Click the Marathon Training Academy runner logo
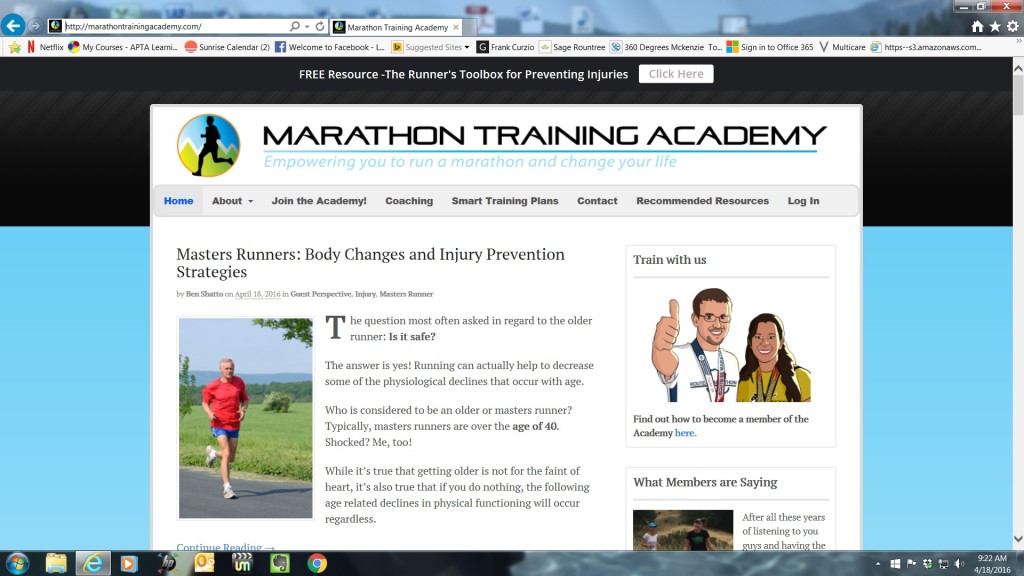1024x576 pixels. 208,146
